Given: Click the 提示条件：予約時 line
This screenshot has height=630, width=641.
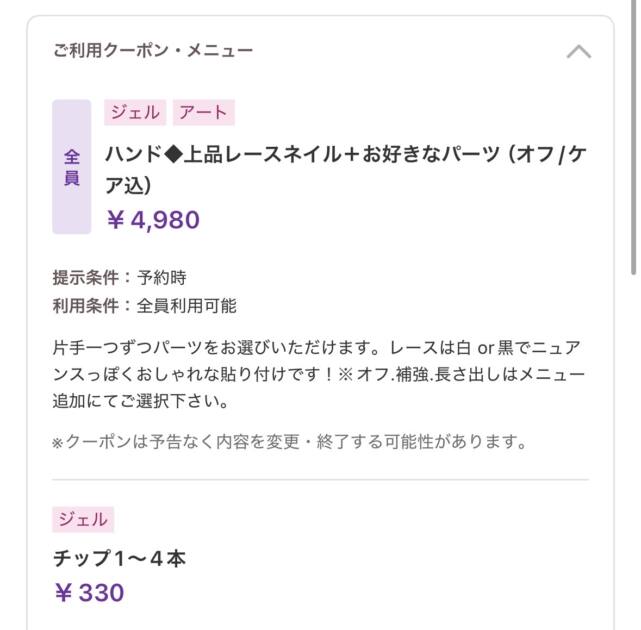Looking at the screenshot, I should coord(119,278).
